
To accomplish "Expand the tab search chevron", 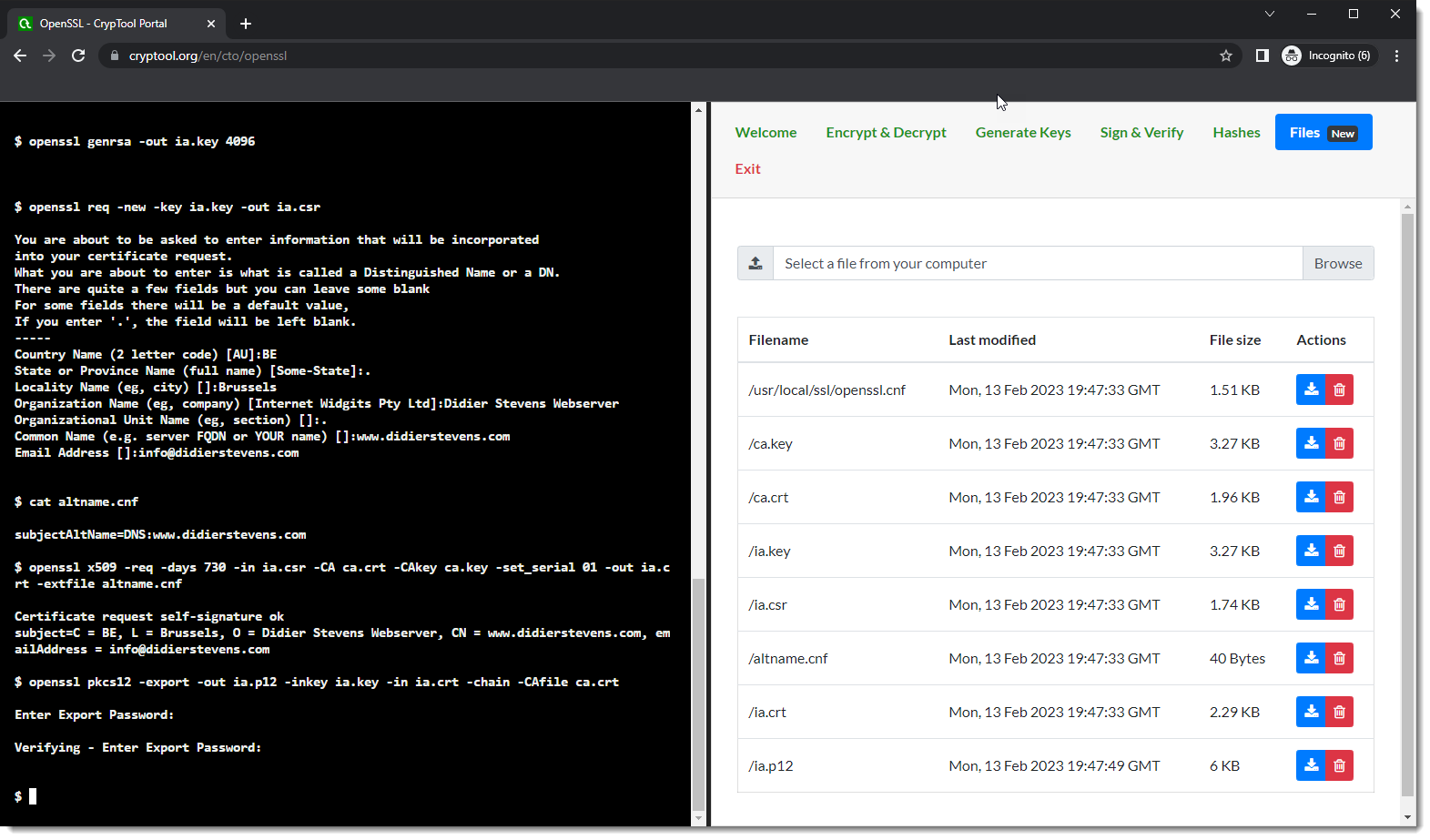I will pyautogui.click(x=1269, y=14).
